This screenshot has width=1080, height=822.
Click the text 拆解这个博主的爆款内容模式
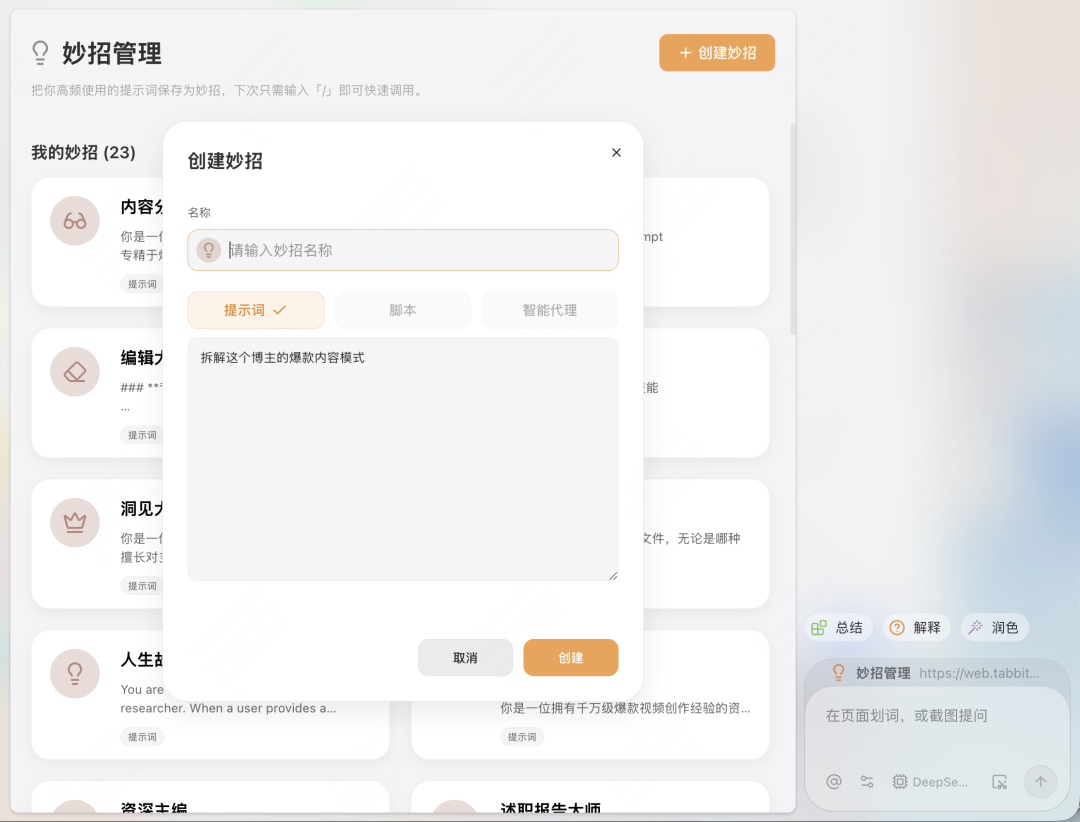click(282, 358)
